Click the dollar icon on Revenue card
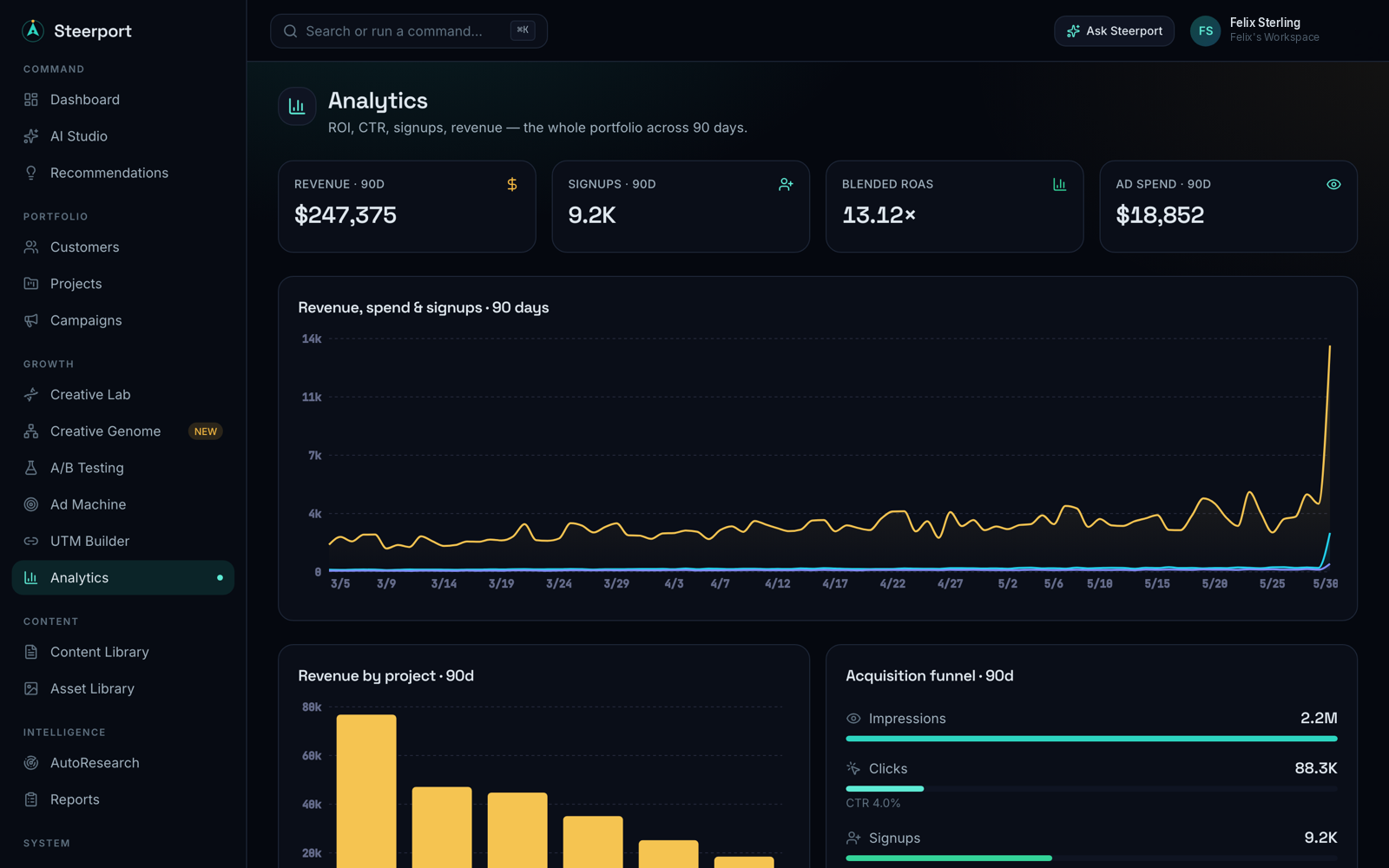Image resolution: width=1389 pixels, height=868 pixels. click(512, 184)
